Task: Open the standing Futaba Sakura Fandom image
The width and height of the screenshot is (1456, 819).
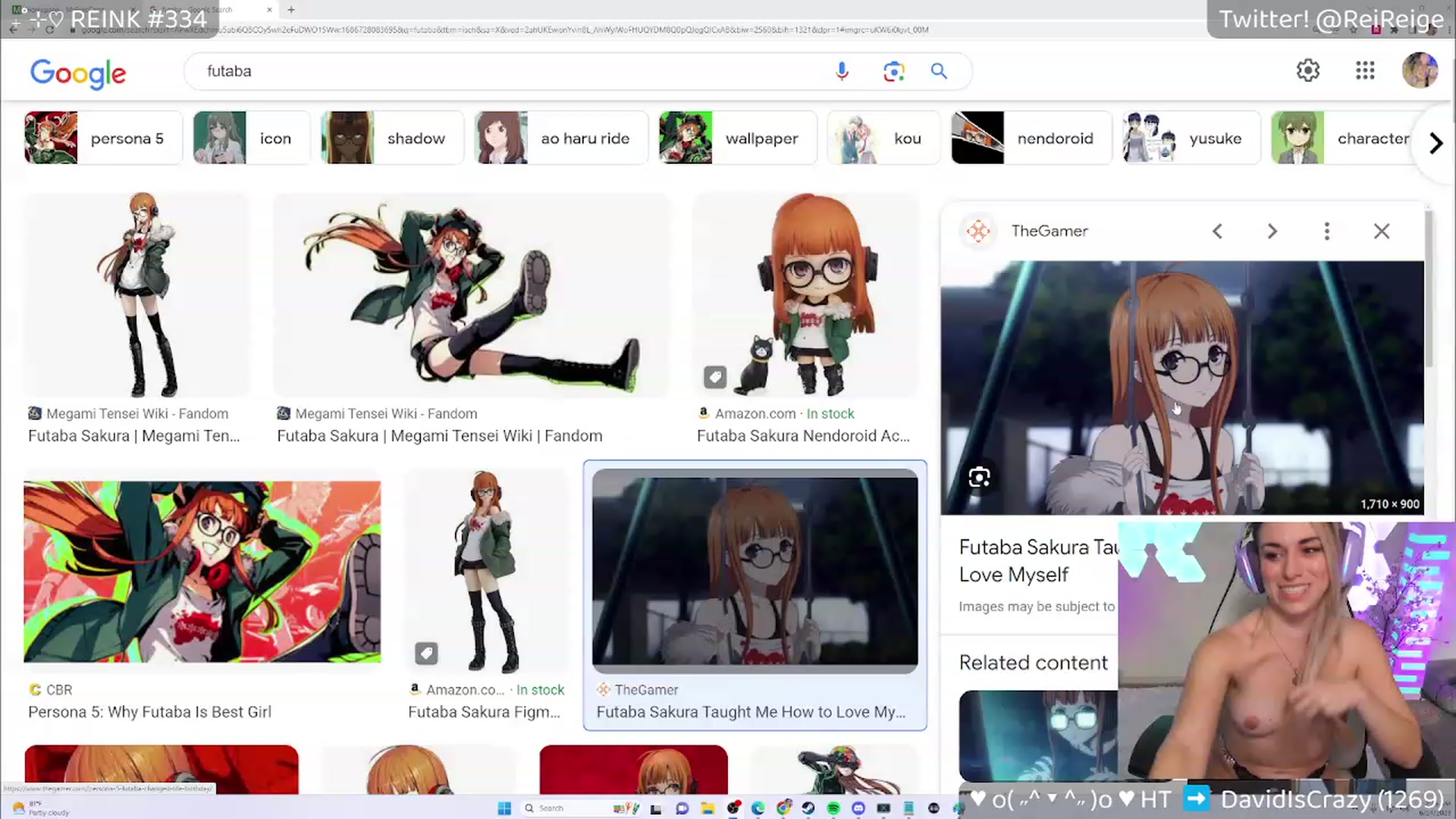Action: [x=136, y=295]
